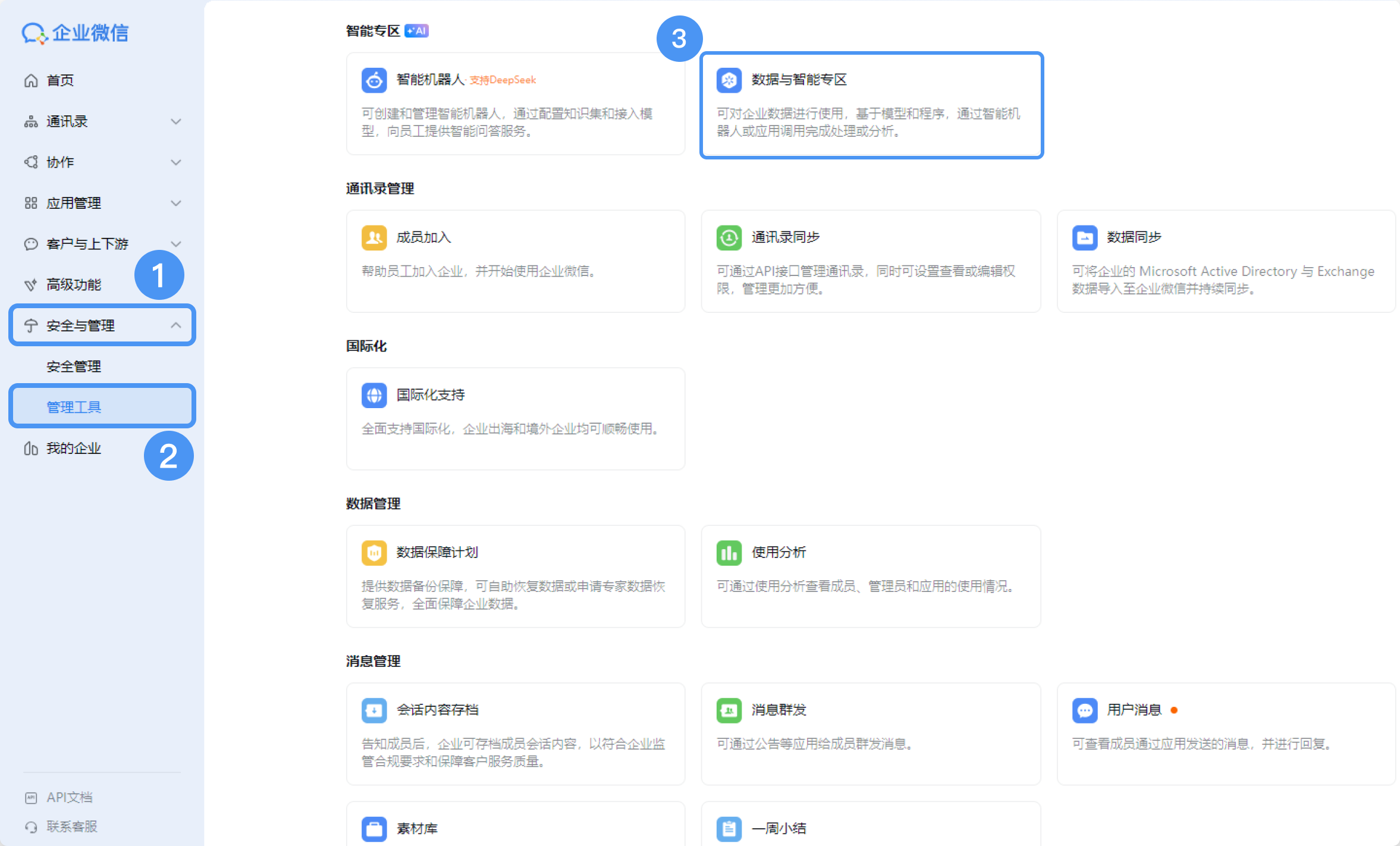
Task: Click the 国际化支持 globe icon
Action: click(374, 396)
